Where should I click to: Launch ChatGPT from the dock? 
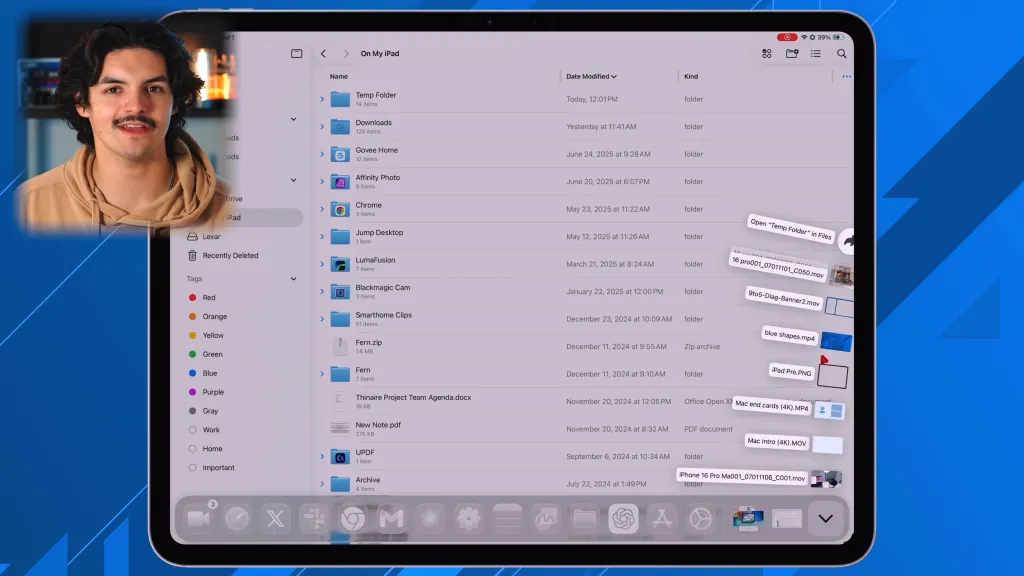624,519
